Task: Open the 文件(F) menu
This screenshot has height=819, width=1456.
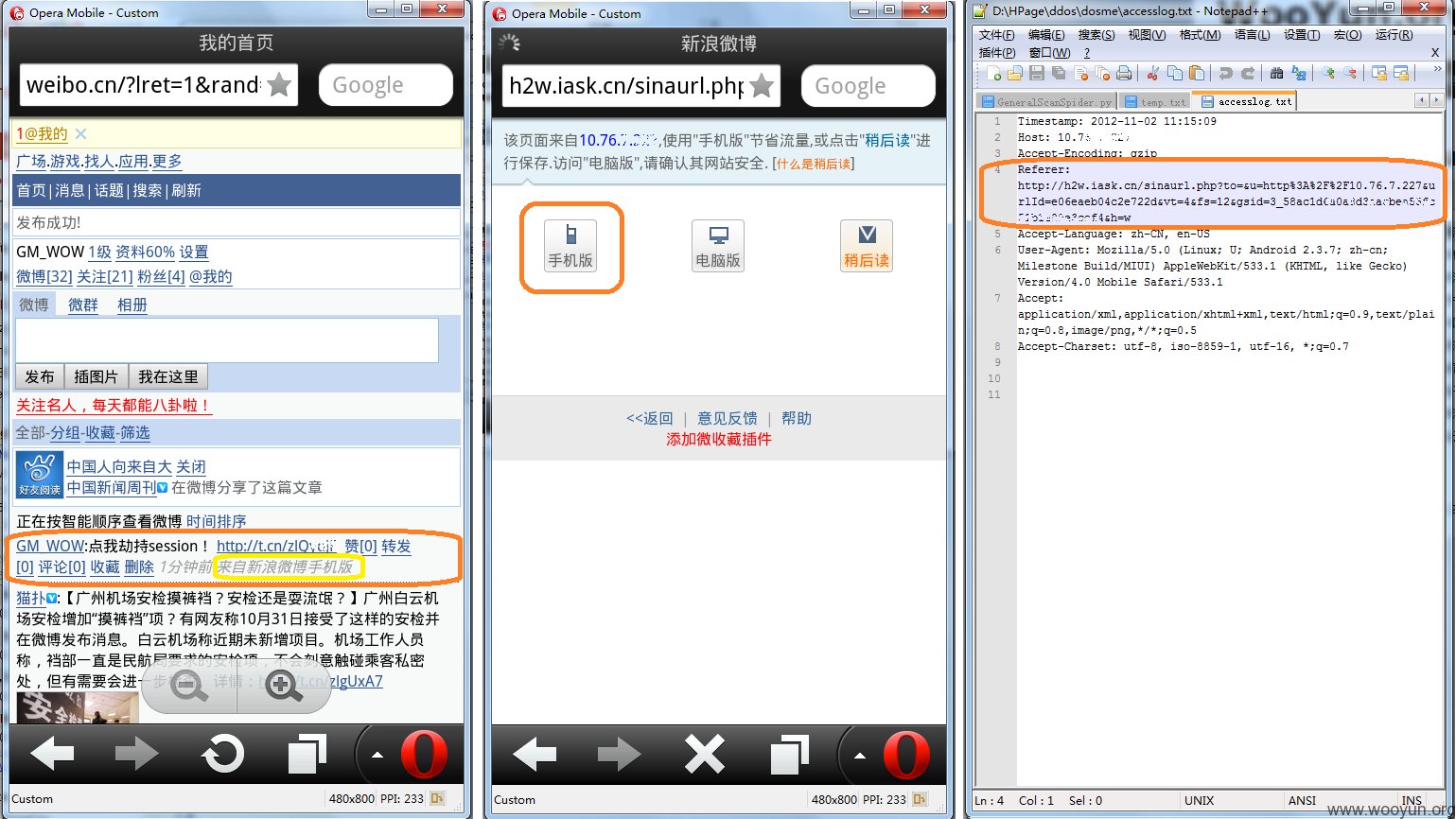Action: click(x=996, y=35)
